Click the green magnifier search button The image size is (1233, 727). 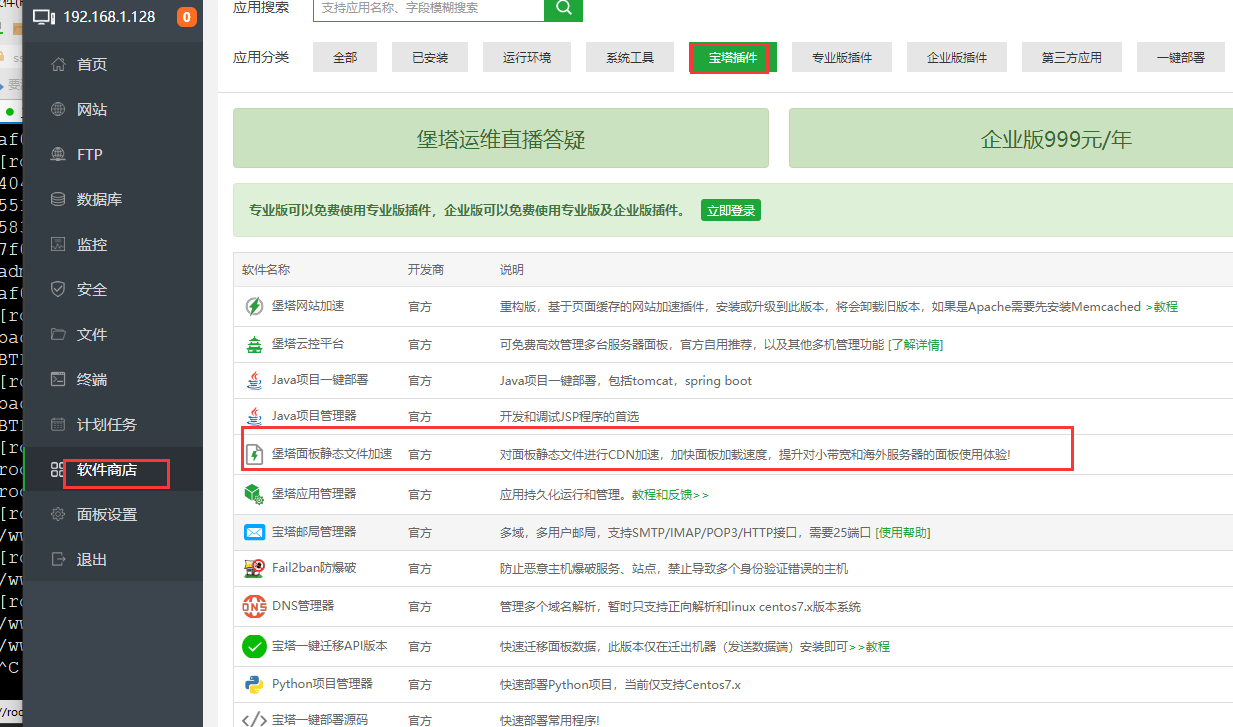pyautogui.click(x=563, y=8)
